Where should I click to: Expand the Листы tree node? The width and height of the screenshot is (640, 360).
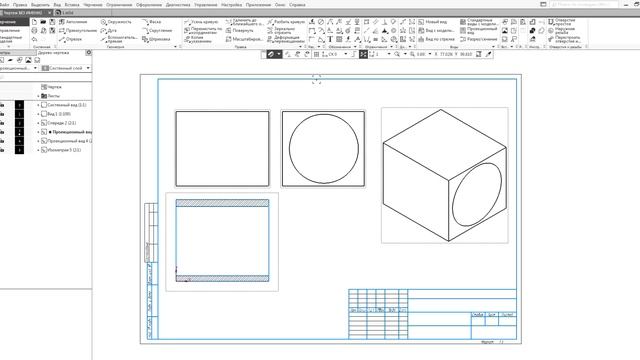coord(39,96)
